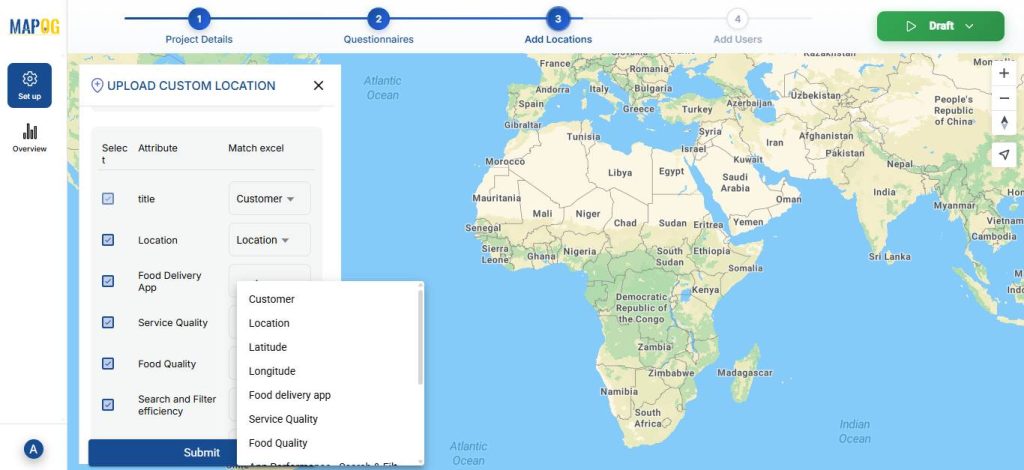Click the Set up gear icon
The image size is (1024, 470).
(30, 79)
